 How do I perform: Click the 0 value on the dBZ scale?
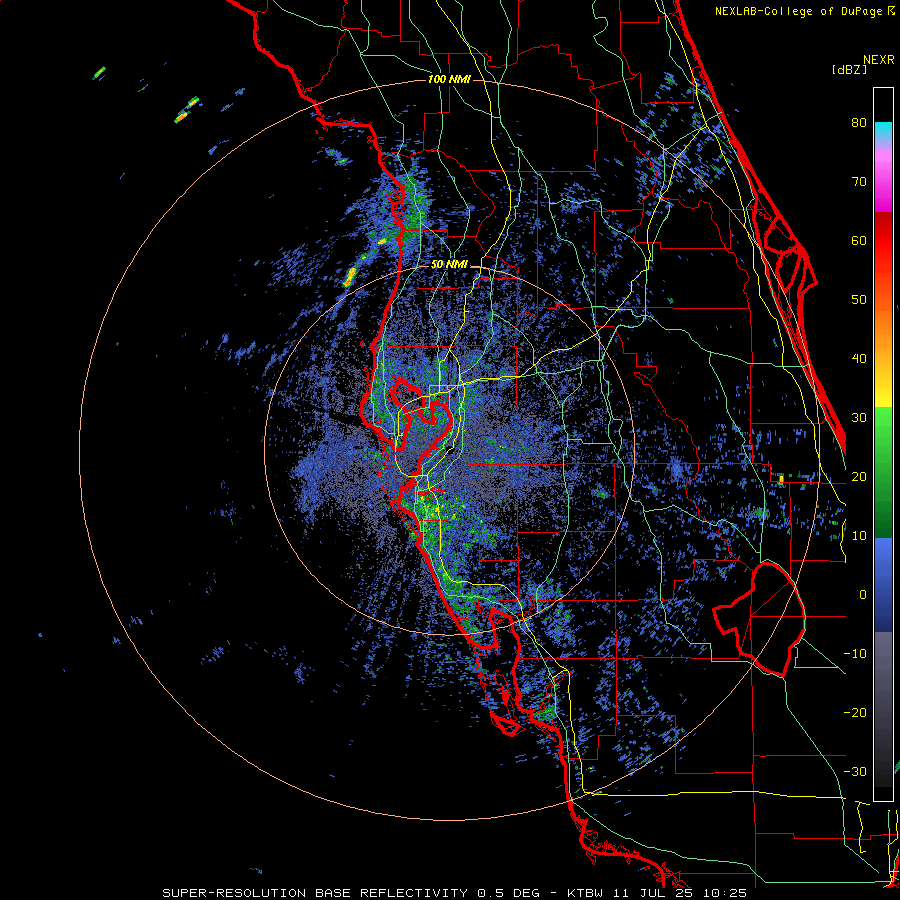tap(863, 595)
